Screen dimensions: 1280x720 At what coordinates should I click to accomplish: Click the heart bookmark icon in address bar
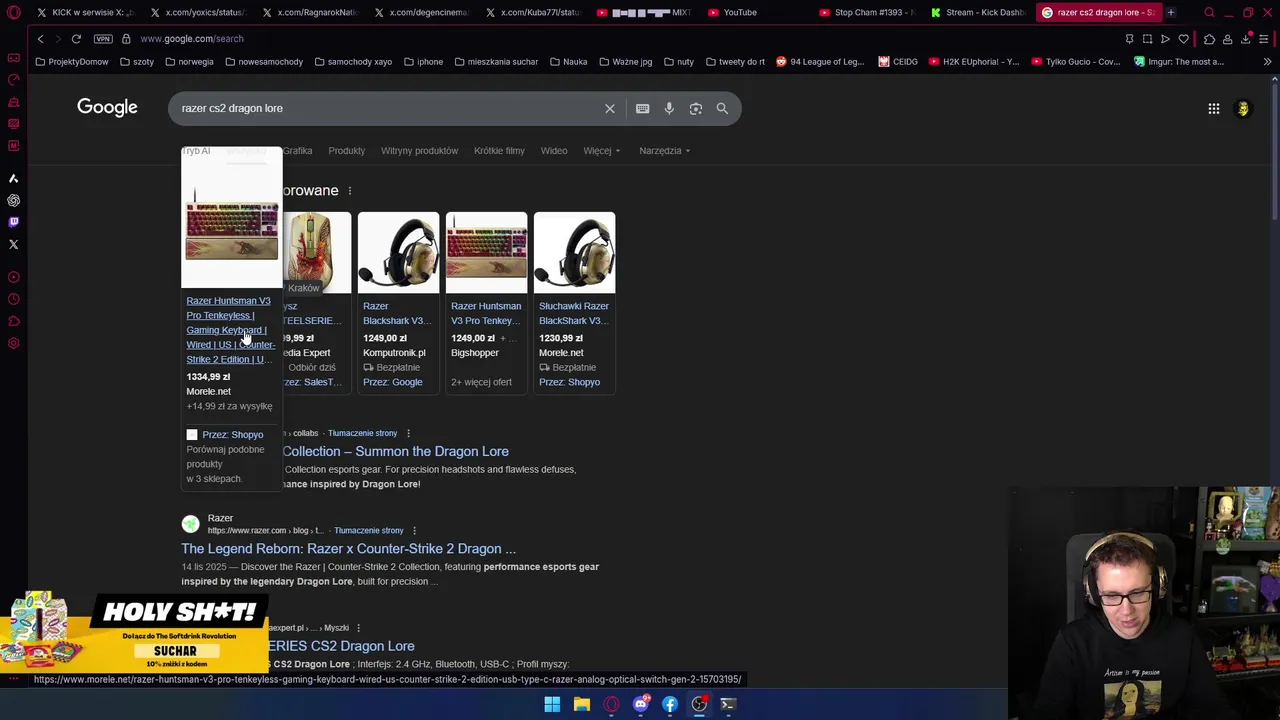[1184, 39]
